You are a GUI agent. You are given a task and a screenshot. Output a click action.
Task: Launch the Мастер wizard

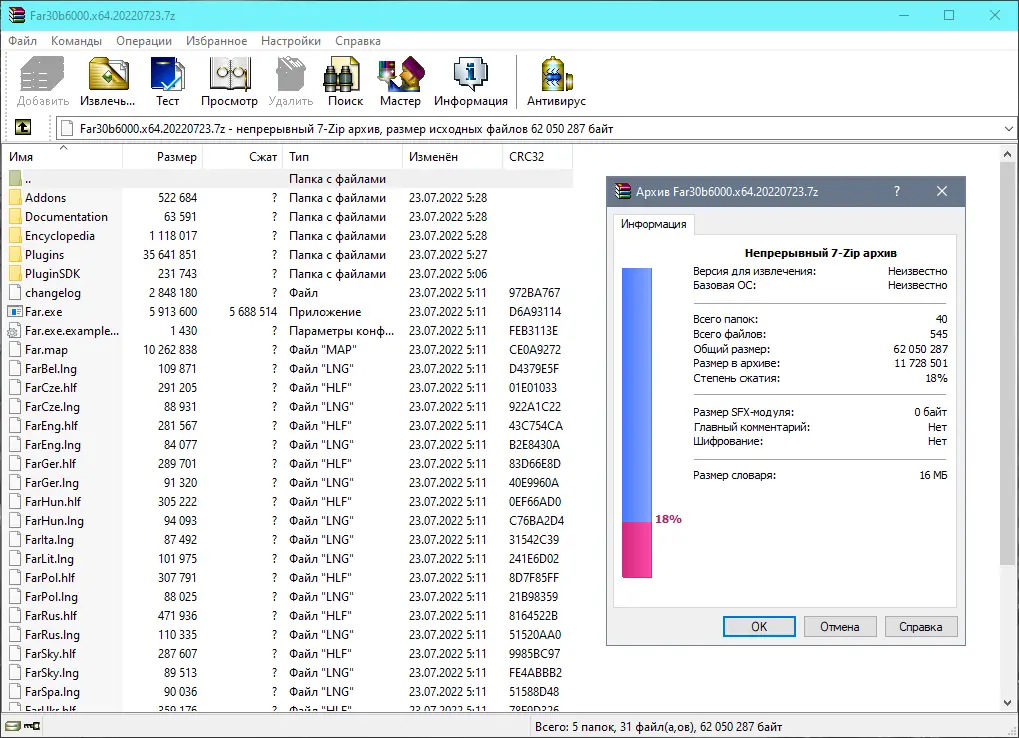(400, 81)
